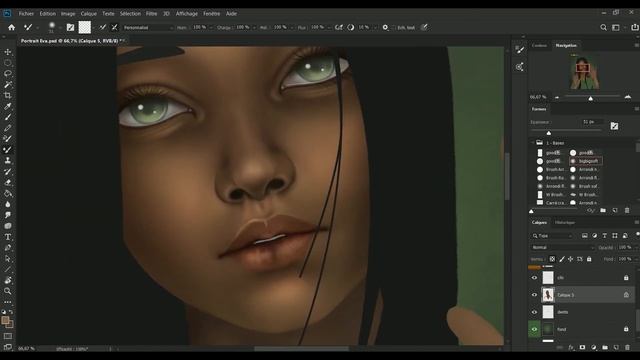
Task: Click the Navigation zoom slider
Action: [x=591, y=97]
